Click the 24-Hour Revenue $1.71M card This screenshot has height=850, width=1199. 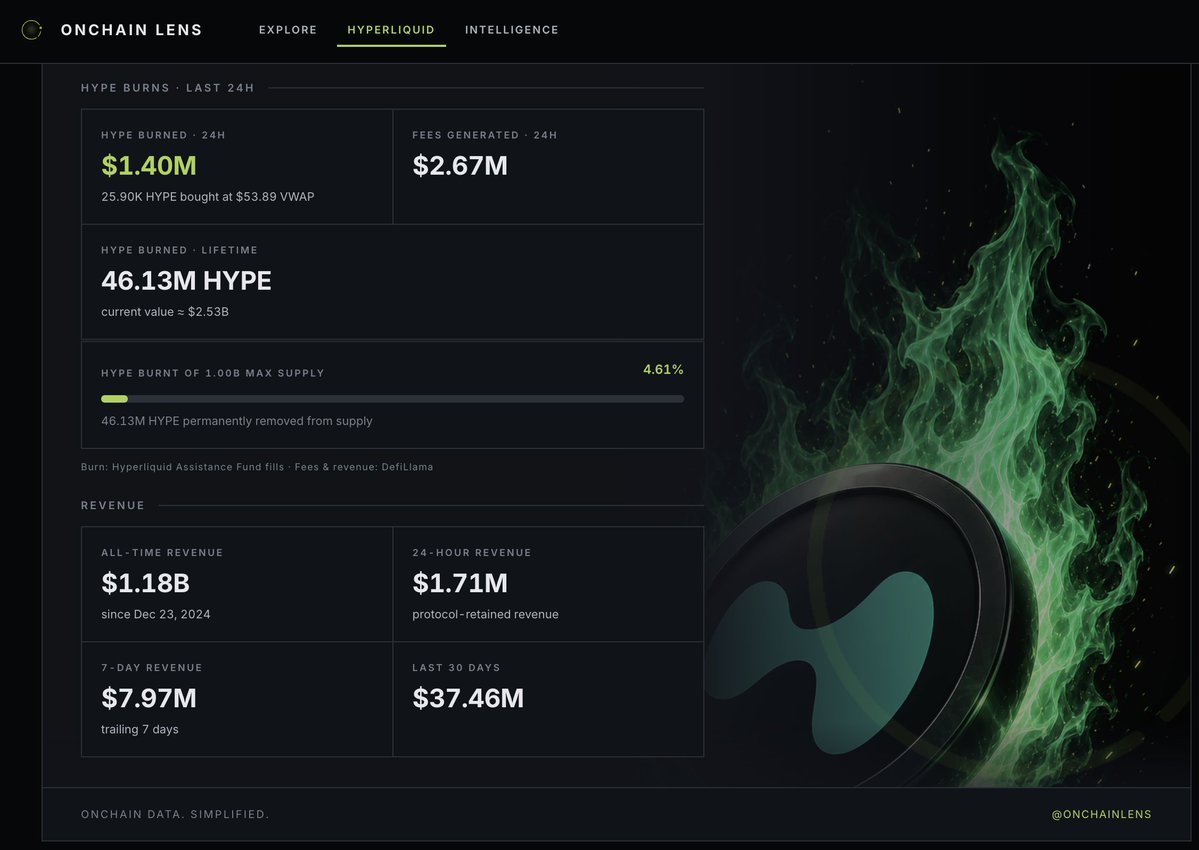[x=548, y=584]
